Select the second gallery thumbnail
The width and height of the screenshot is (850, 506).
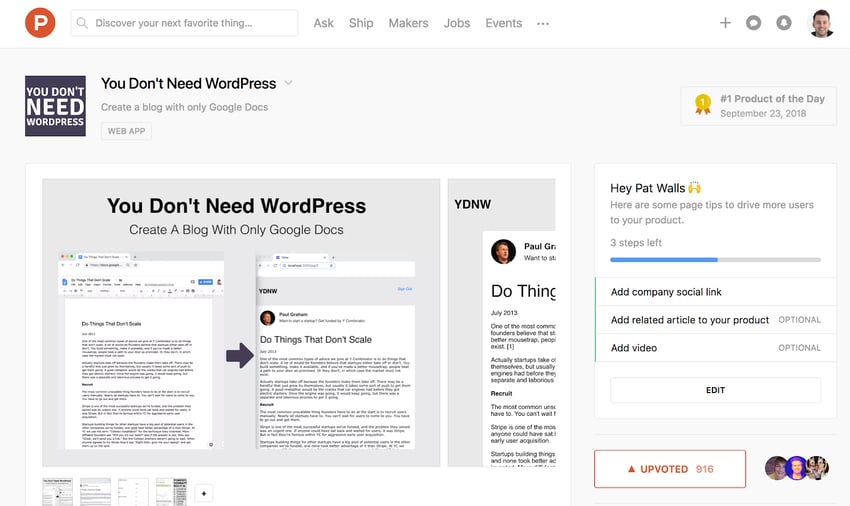pyautogui.click(x=95, y=492)
